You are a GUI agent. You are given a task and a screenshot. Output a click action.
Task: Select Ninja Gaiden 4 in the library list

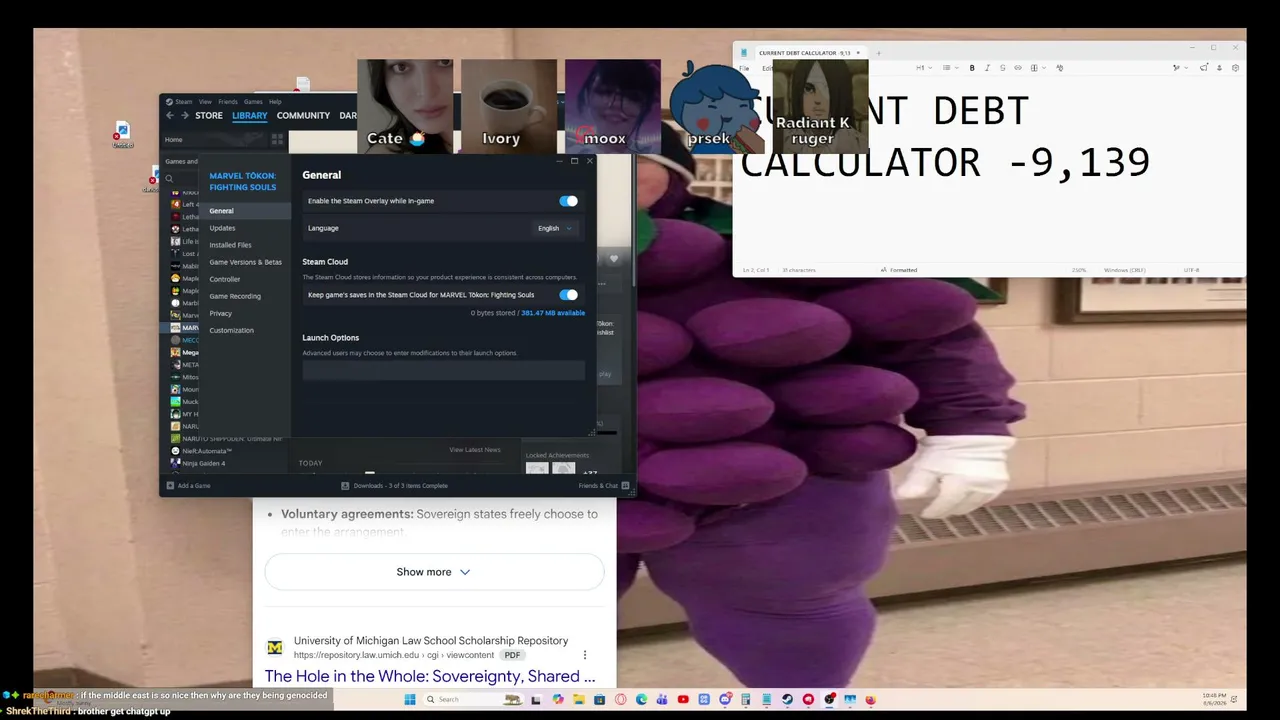pyautogui.click(x=204, y=463)
